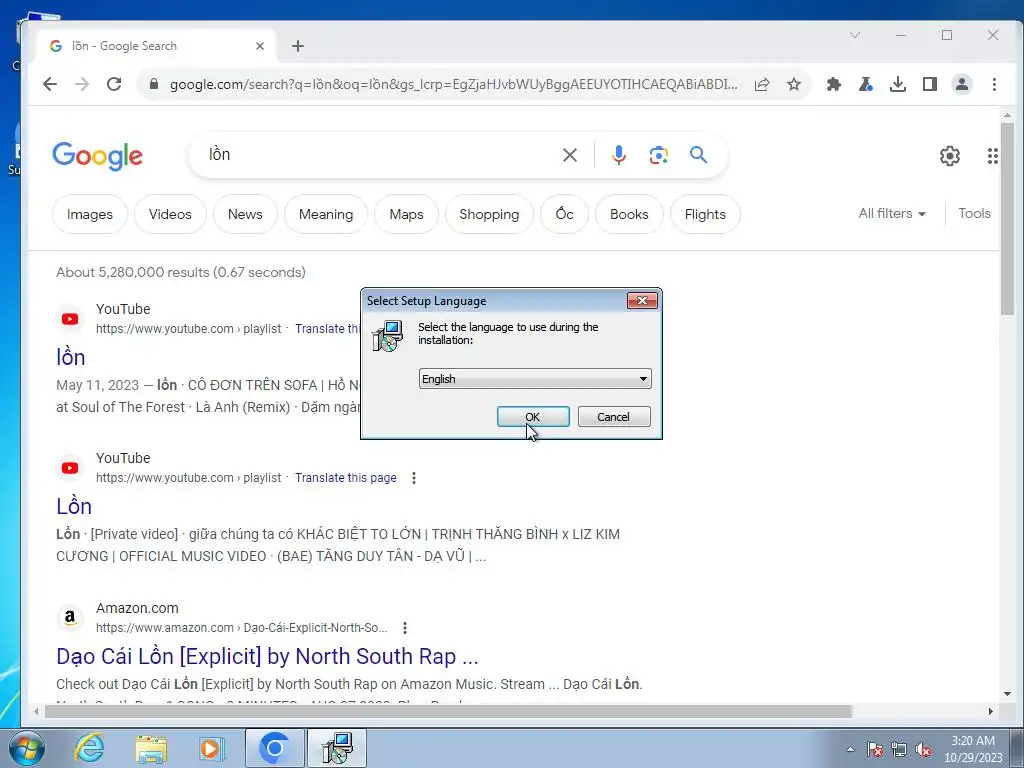Show hidden tray icons arrow

tap(850, 750)
